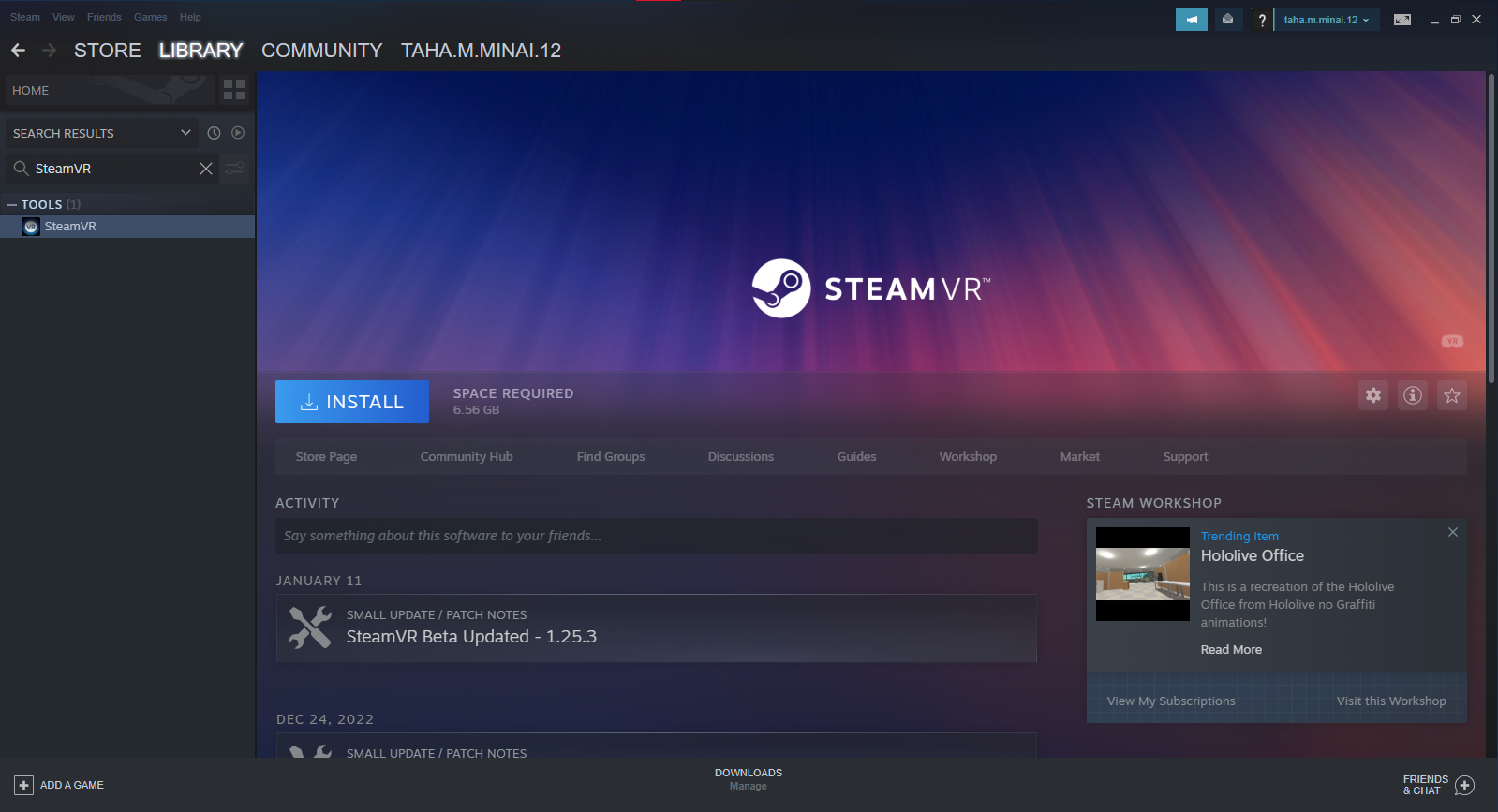Open the View menu

coord(64,17)
